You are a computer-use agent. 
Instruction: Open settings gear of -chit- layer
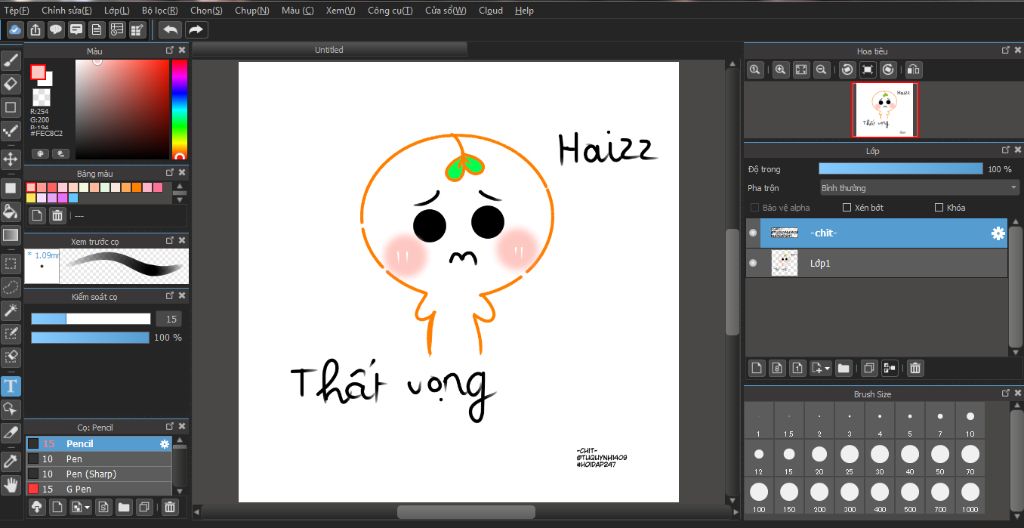pyautogui.click(x=998, y=233)
